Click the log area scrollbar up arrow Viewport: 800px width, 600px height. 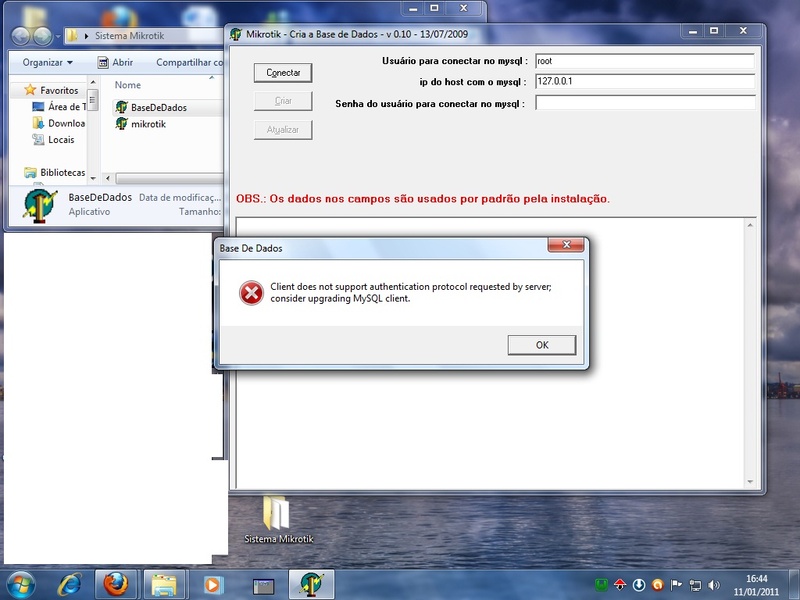pos(750,225)
